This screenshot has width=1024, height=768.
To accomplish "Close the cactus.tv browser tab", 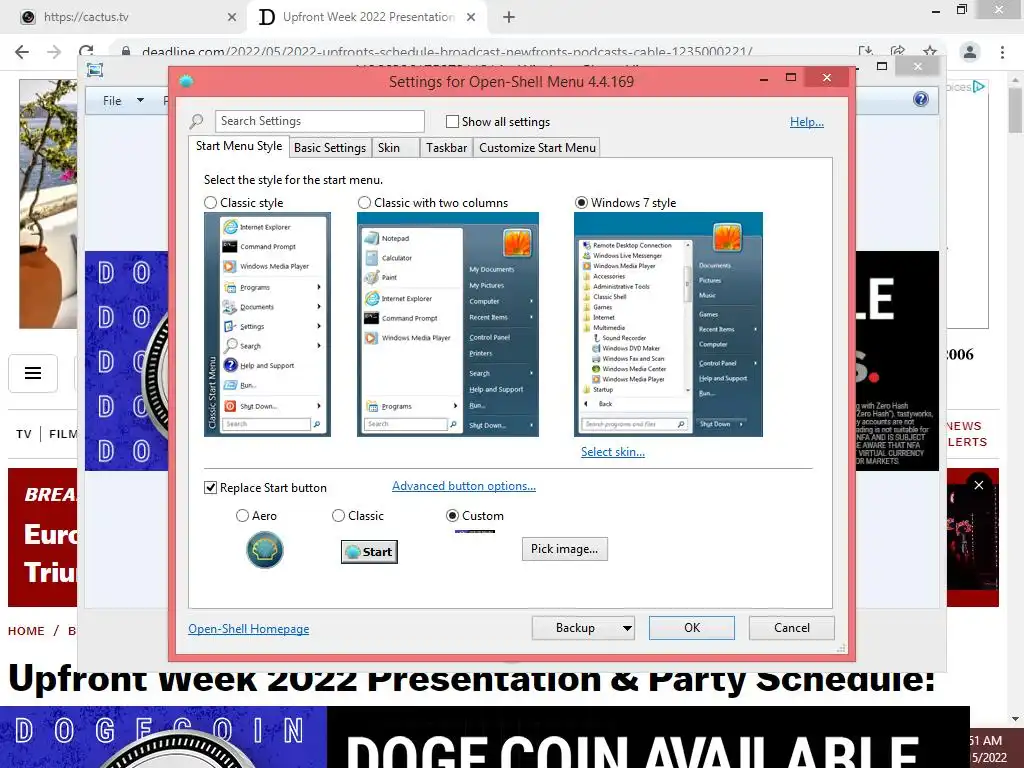I will click(232, 17).
